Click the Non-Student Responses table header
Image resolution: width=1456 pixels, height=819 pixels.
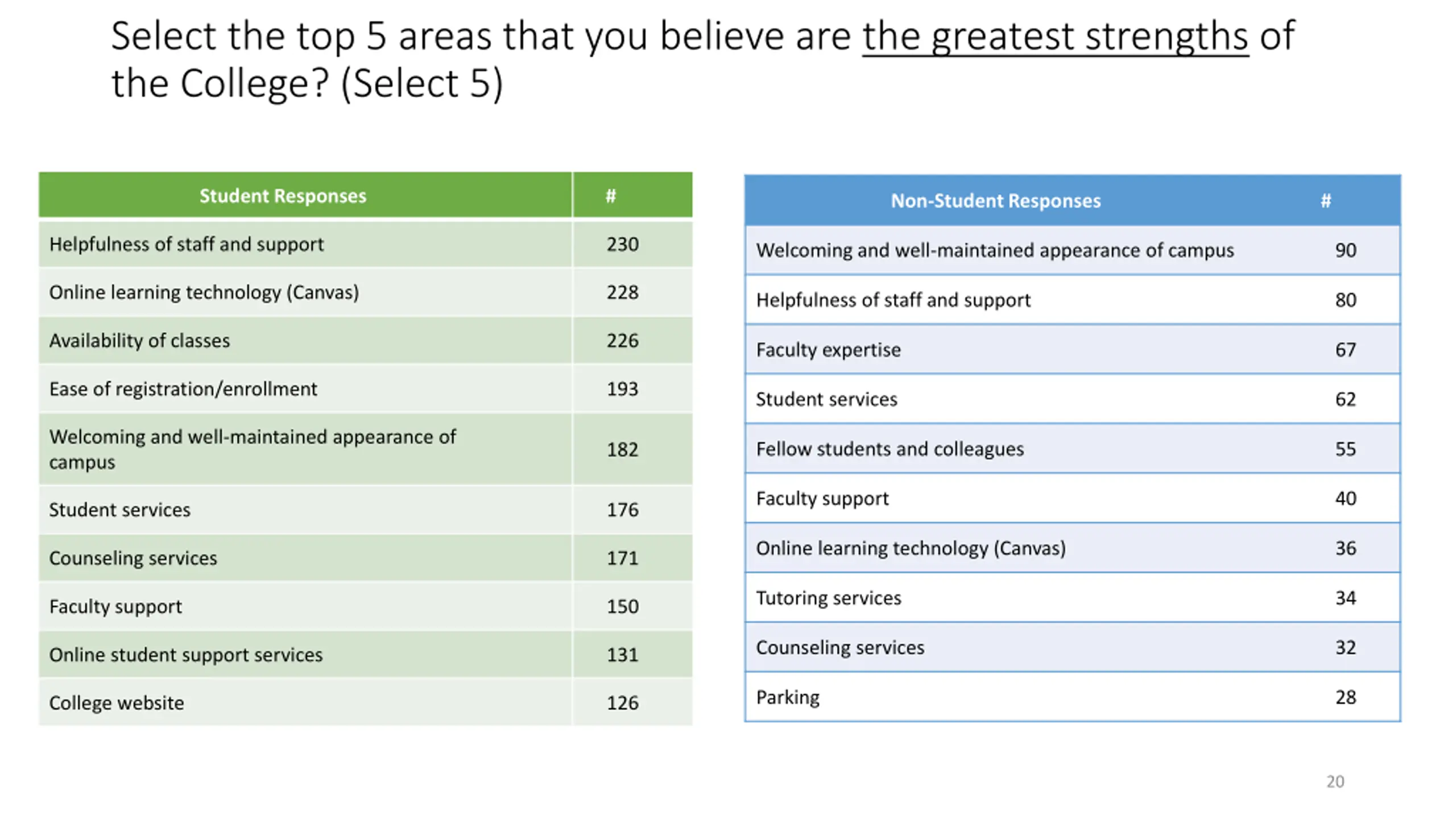(995, 200)
